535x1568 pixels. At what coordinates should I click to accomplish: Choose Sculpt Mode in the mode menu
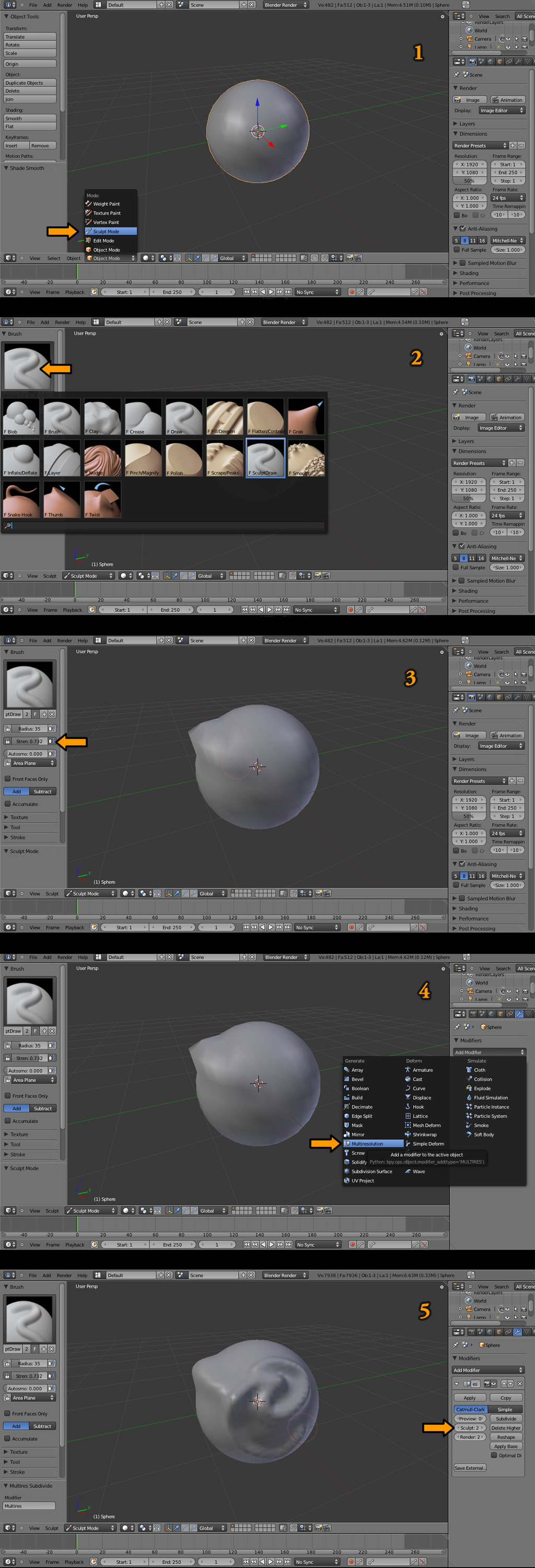point(111,232)
